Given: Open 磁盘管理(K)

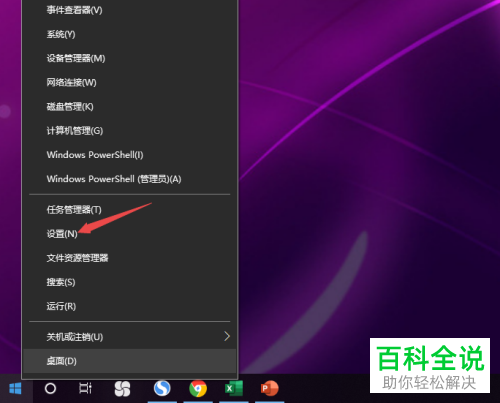Looking at the screenshot, I should (130, 107).
